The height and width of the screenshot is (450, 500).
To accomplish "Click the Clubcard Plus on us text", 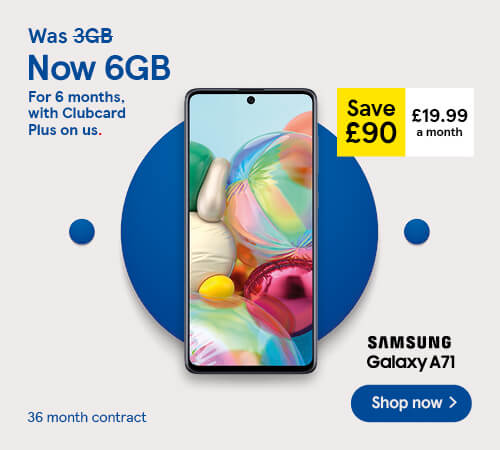I will coord(77,121).
